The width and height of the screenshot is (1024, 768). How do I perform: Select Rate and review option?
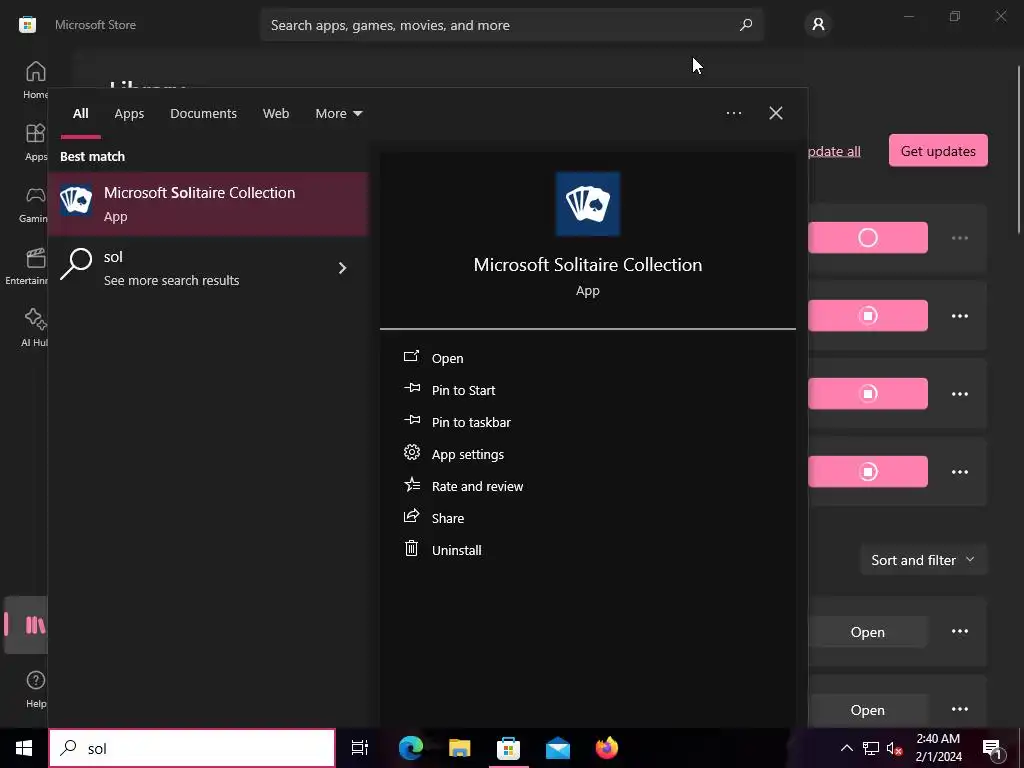(477, 486)
